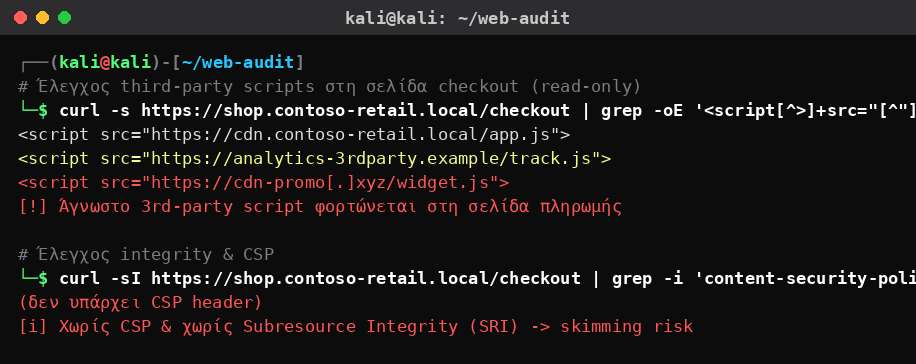The width and height of the screenshot is (916, 364).
Task: Click the red close window button
Action: pyautogui.click(x=20, y=18)
